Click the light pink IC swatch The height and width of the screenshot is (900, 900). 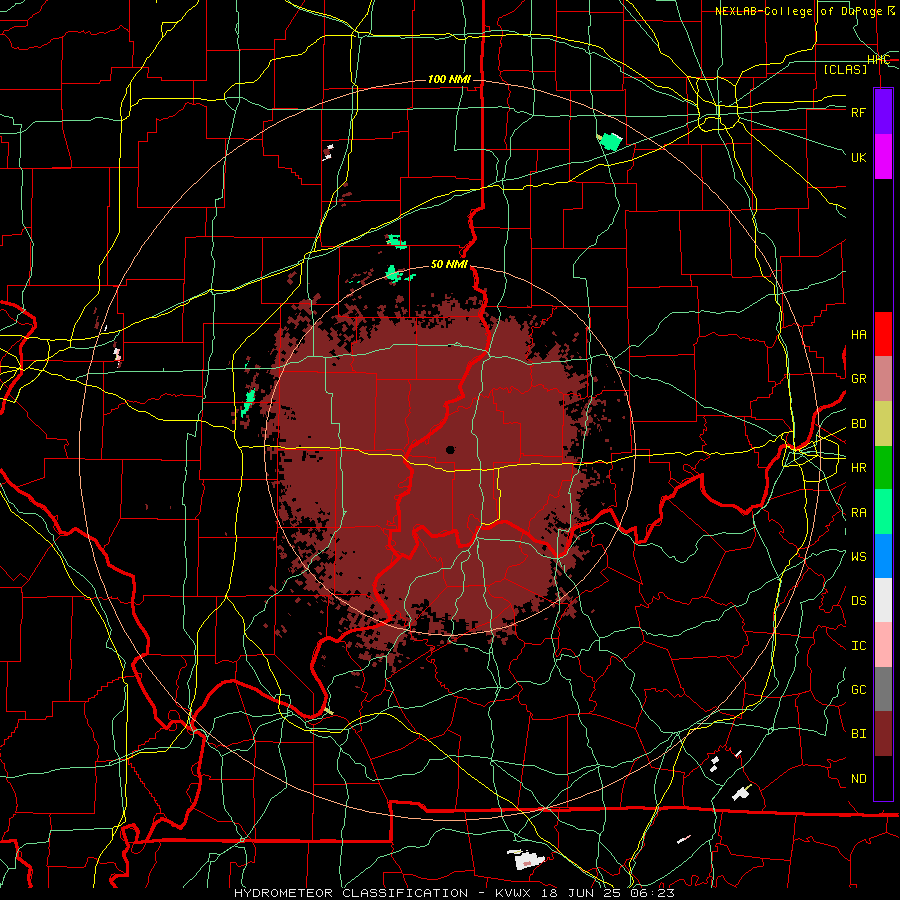pos(883,645)
